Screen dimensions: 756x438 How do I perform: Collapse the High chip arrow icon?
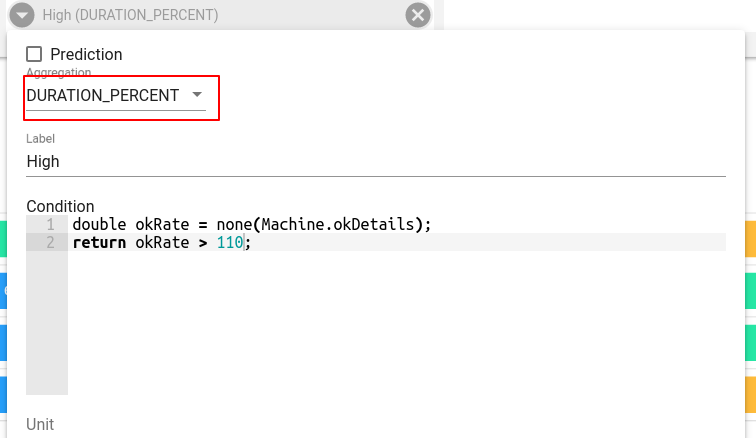(x=24, y=15)
